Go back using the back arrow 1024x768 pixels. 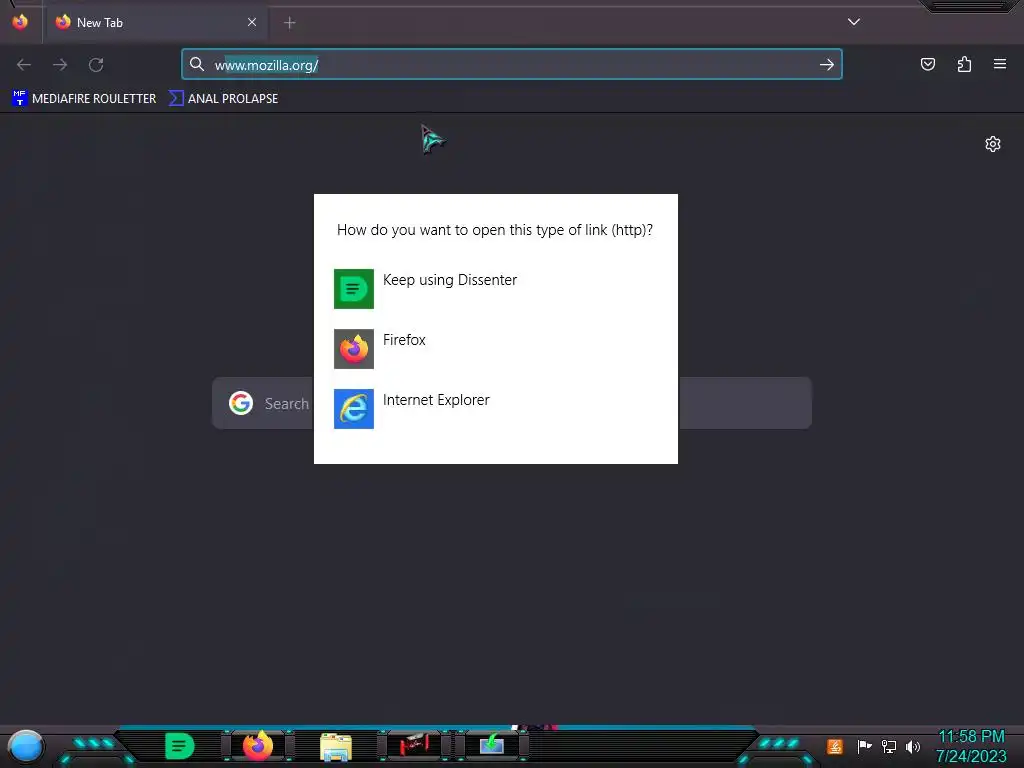click(x=24, y=65)
